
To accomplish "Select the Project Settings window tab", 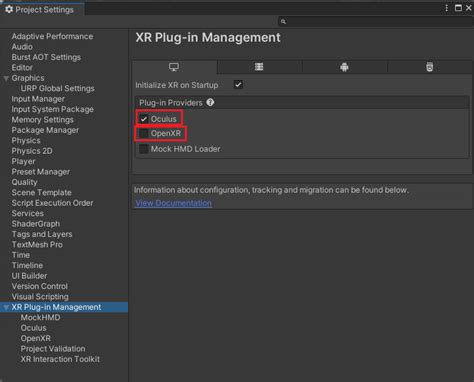I will pos(42,9).
